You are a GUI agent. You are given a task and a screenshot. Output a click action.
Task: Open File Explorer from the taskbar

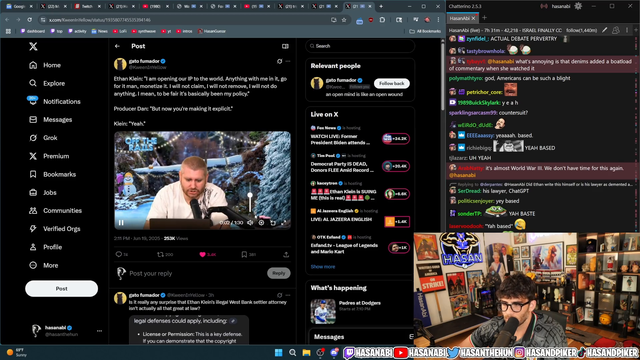306,352
